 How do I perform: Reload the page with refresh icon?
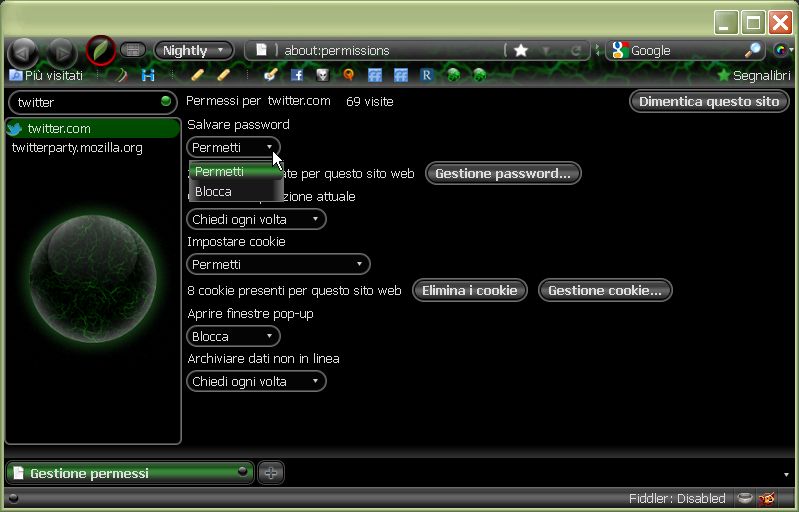(x=576, y=50)
